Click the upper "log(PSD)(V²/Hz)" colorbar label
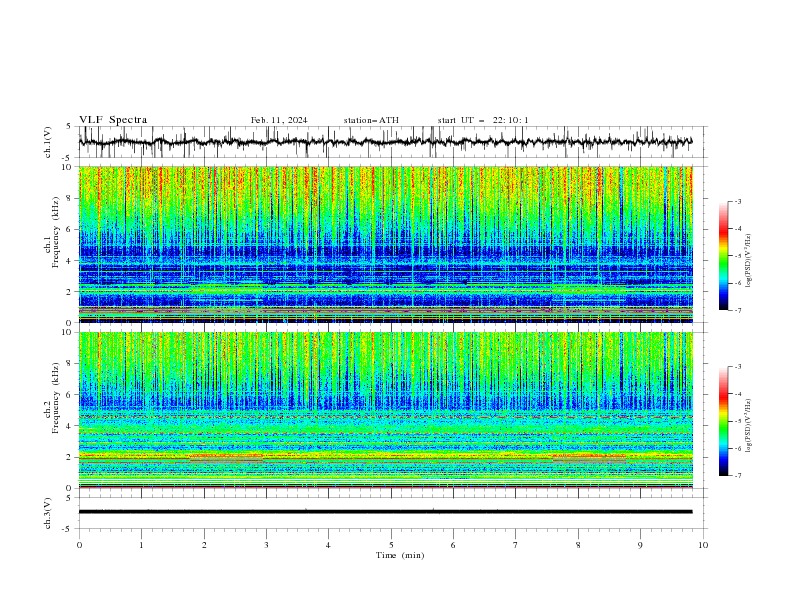 (749, 261)
